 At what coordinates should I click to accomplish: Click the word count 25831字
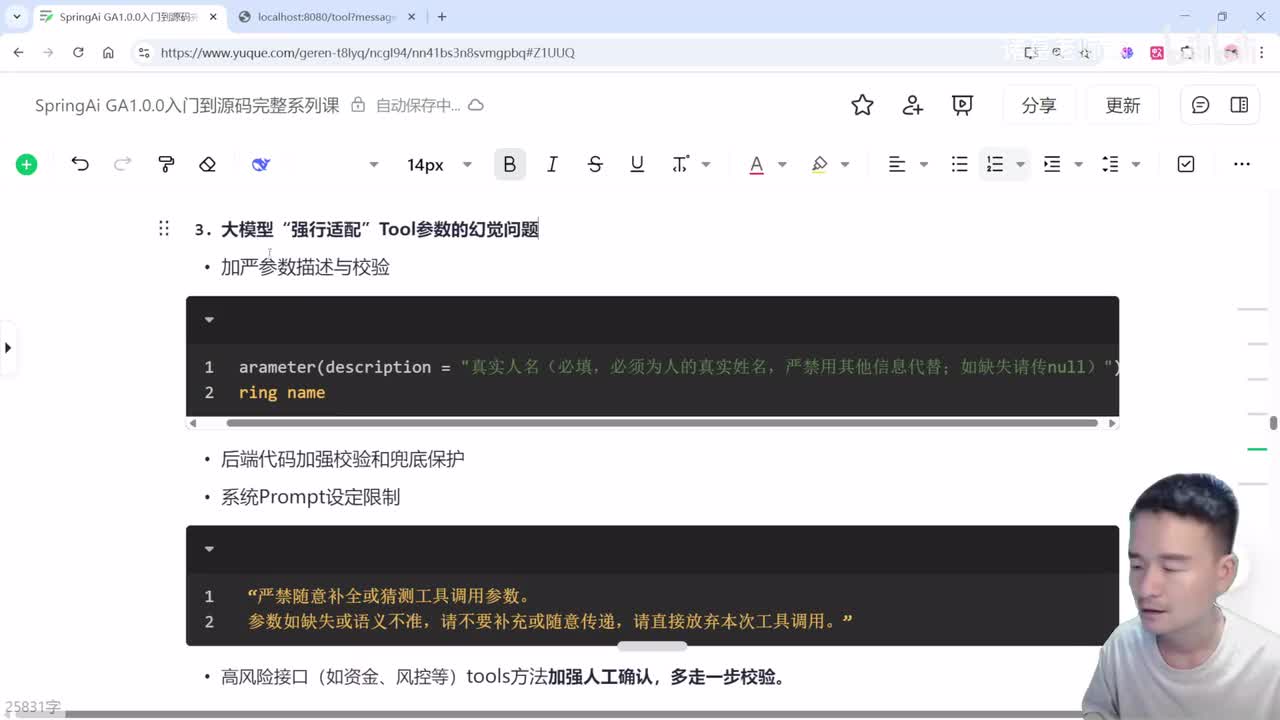click(x=32, y=707)
